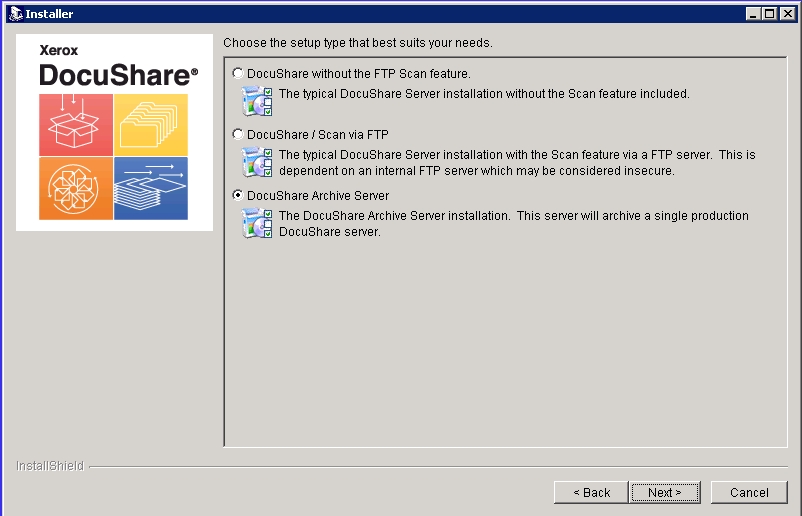Image resolution: width=802 pixels, height=516 pixels.
Task: Click the description 'The typical DocuShare Server installation without the Scan feature included.'
Action: [x=484, y=94]
